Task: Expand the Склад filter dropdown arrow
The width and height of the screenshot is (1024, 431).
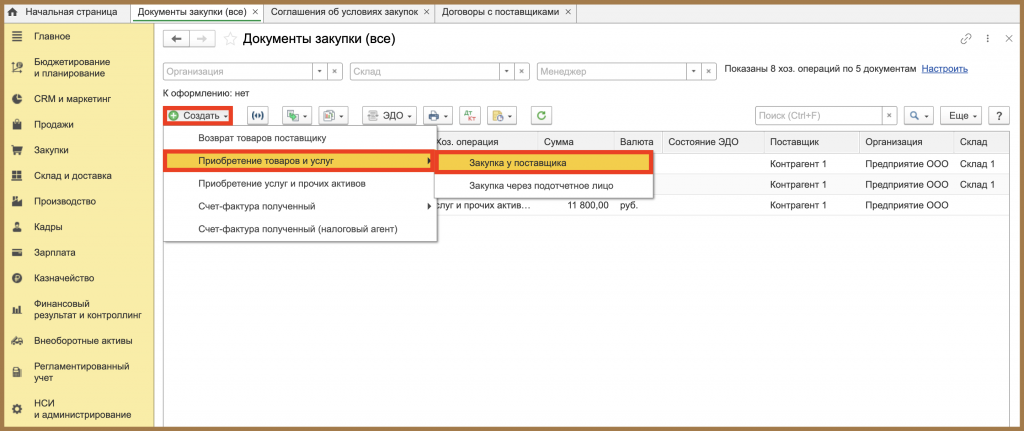Action: click(507, 71)
